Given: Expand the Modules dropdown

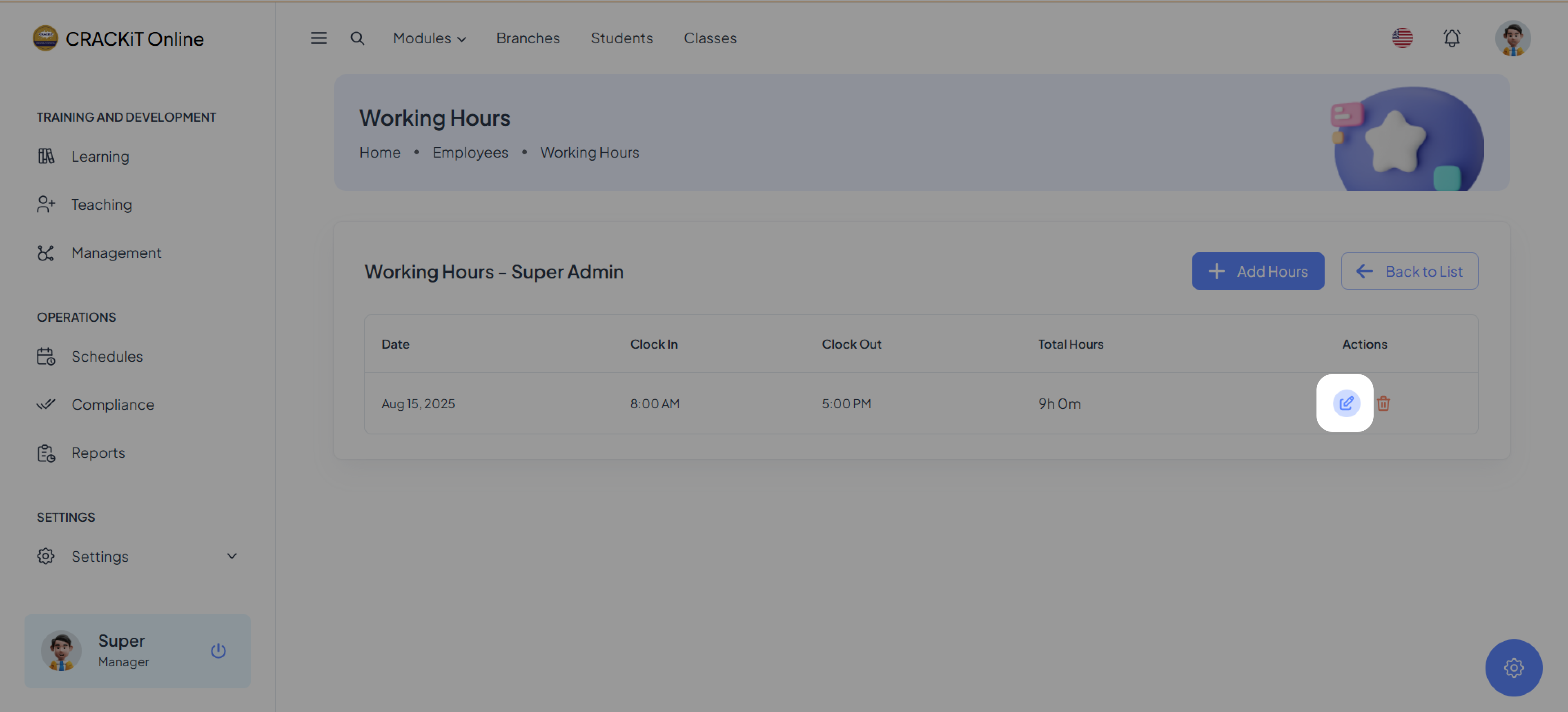Looking at the screenshot, I should [429, 38].
